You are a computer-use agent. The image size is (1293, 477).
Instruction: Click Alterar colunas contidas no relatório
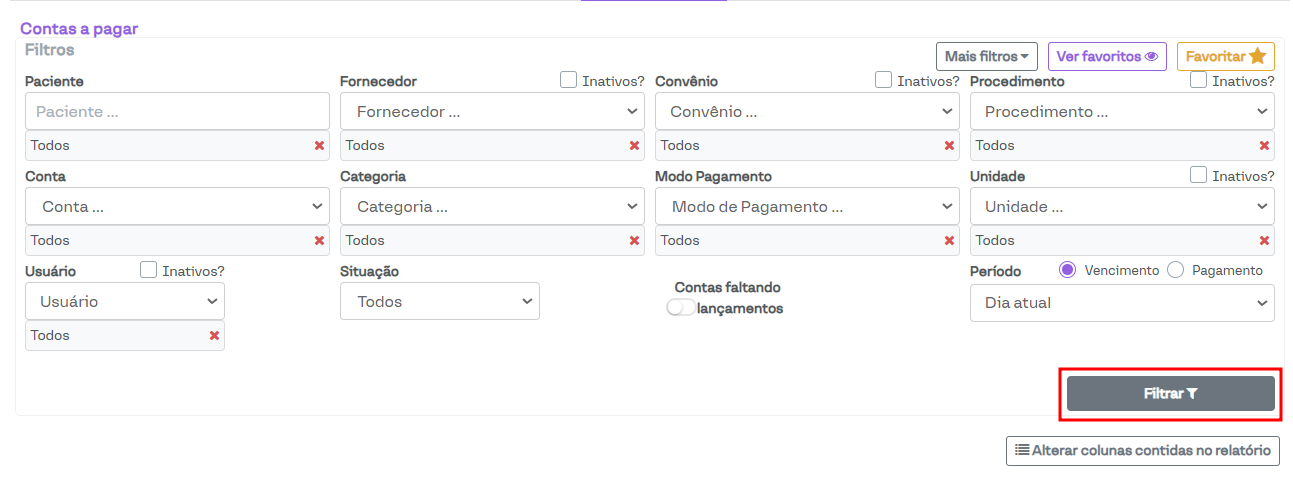pos(1142,451)
